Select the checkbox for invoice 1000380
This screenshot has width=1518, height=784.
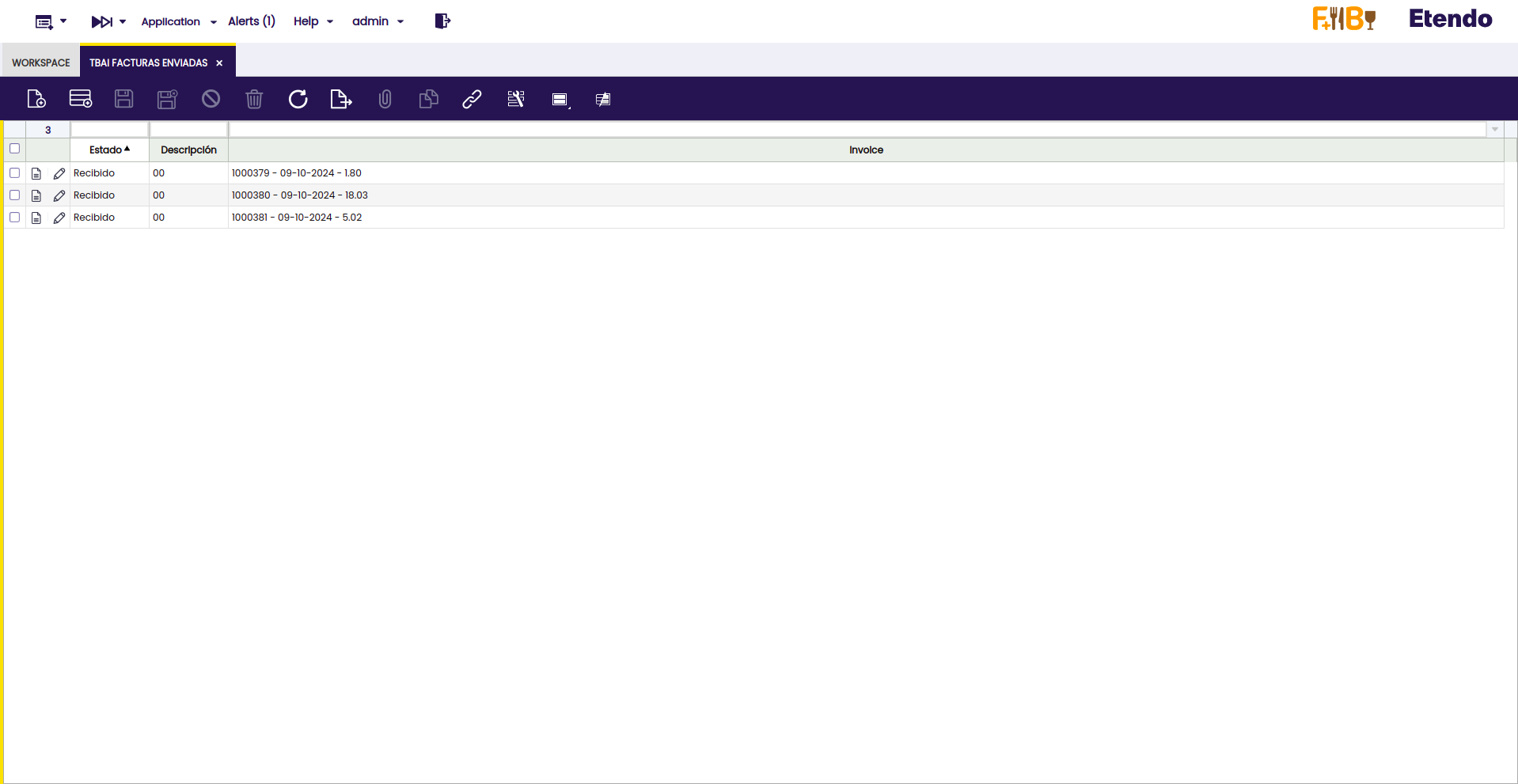14,195
